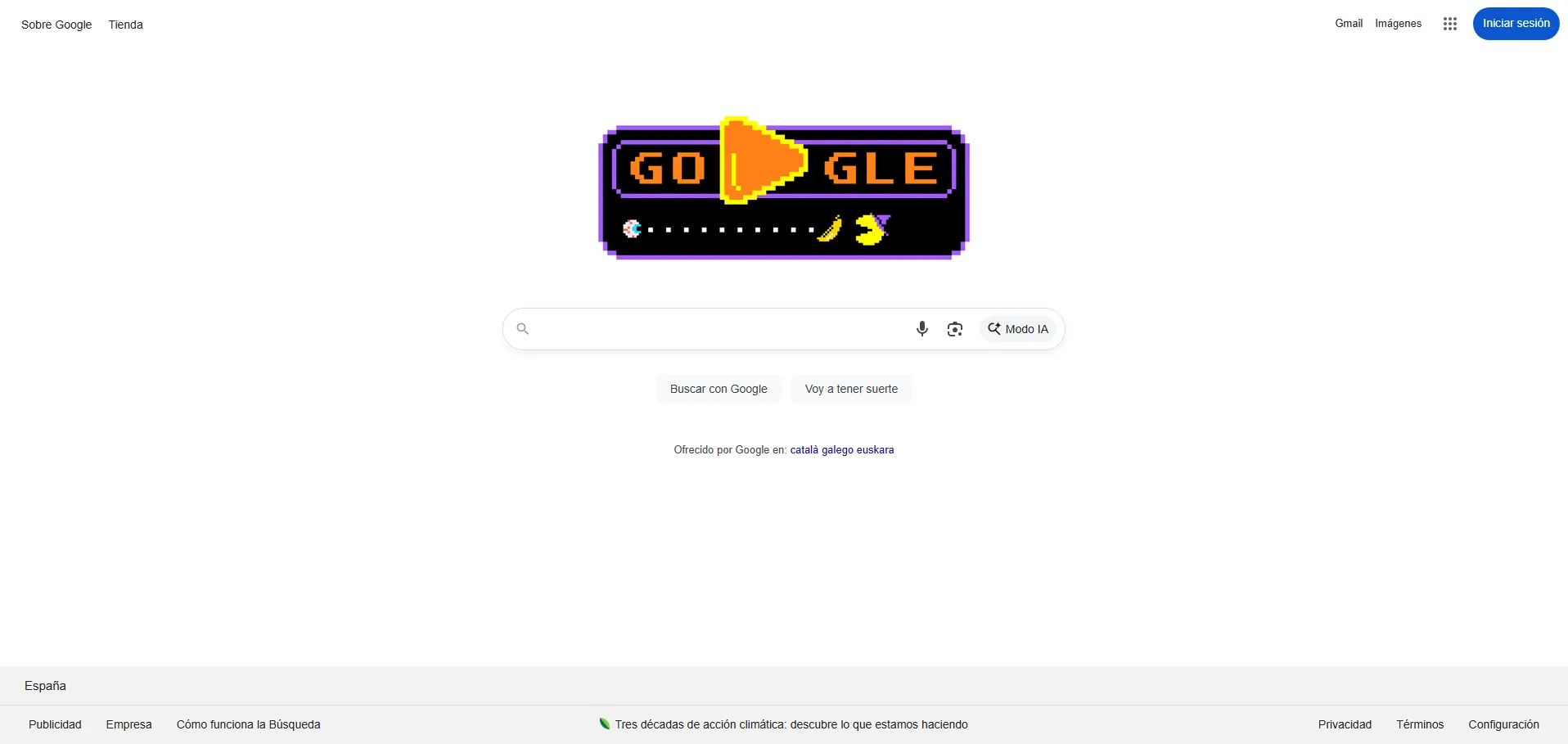
Task: Open Configuración menu in footer
Action: tap(1503, 724)
